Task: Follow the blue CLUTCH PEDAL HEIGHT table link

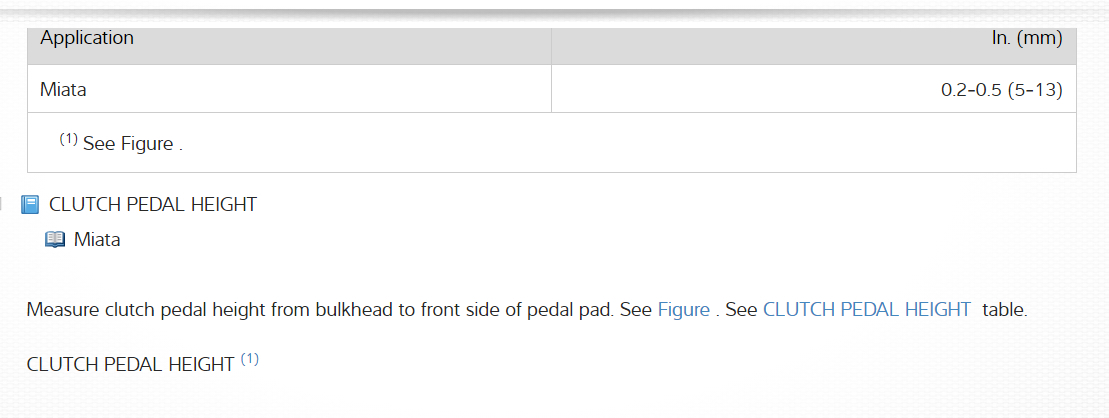Action: click(866, 310)
